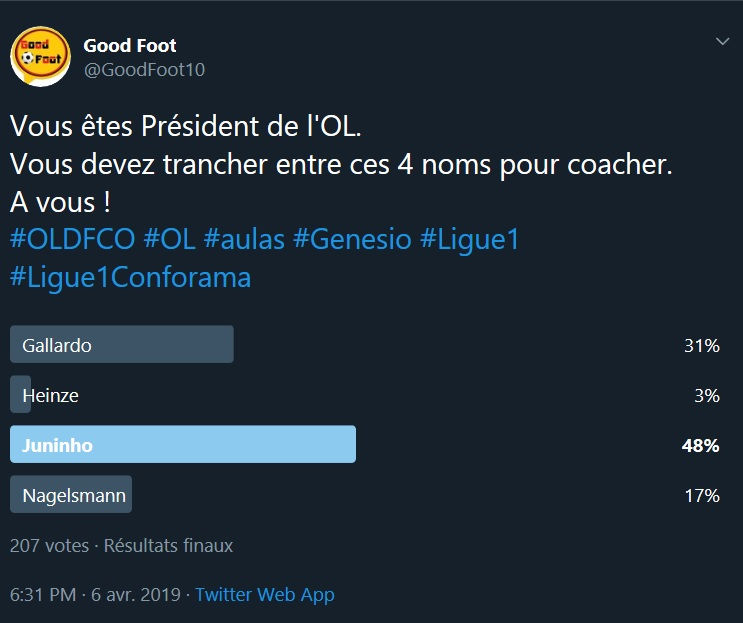
Task: Select the highlighted Juninho poll bar
Action: pyautogui.click(x=182, y=445)
